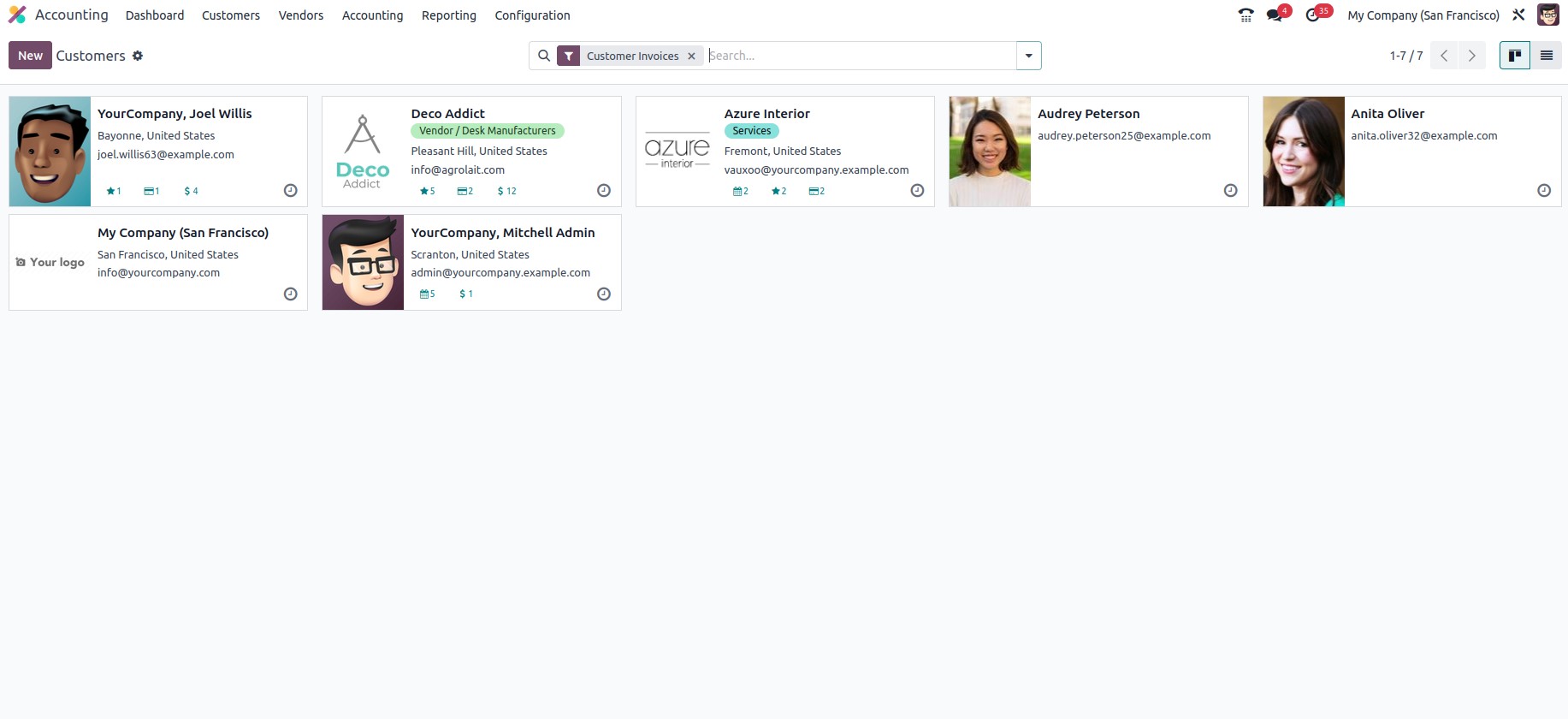Click Azure Interior sales card icon
This screenshot has height=719, width=1568.
click(814, 191)
